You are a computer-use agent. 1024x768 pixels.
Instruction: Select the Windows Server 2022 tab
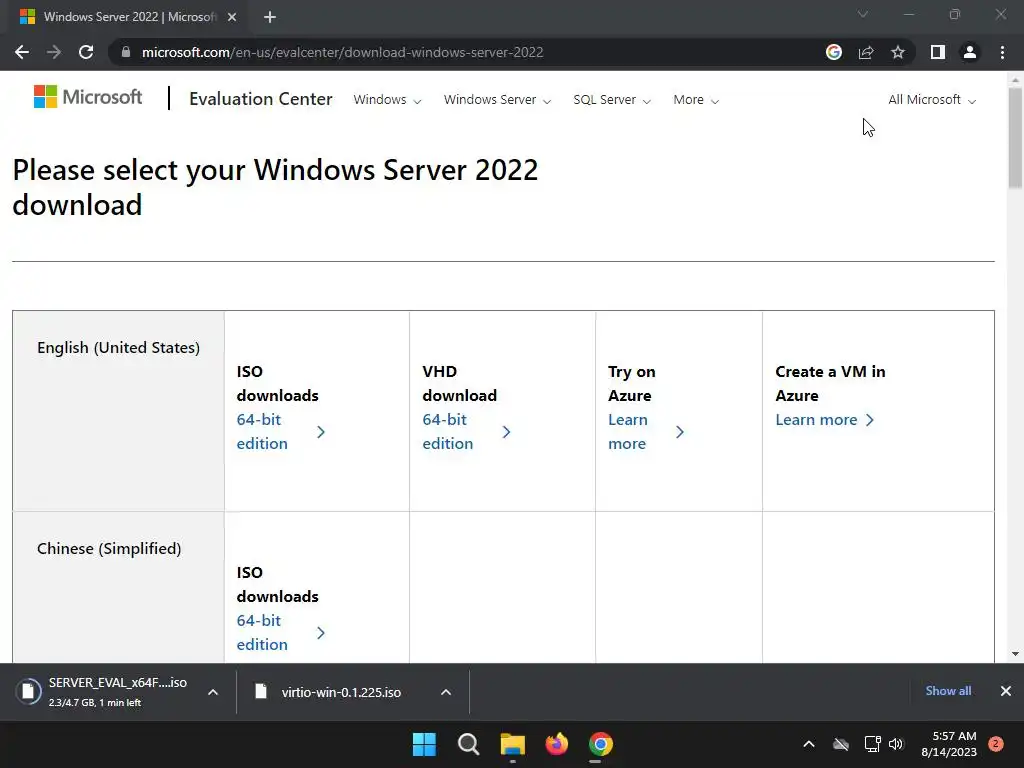129,17
